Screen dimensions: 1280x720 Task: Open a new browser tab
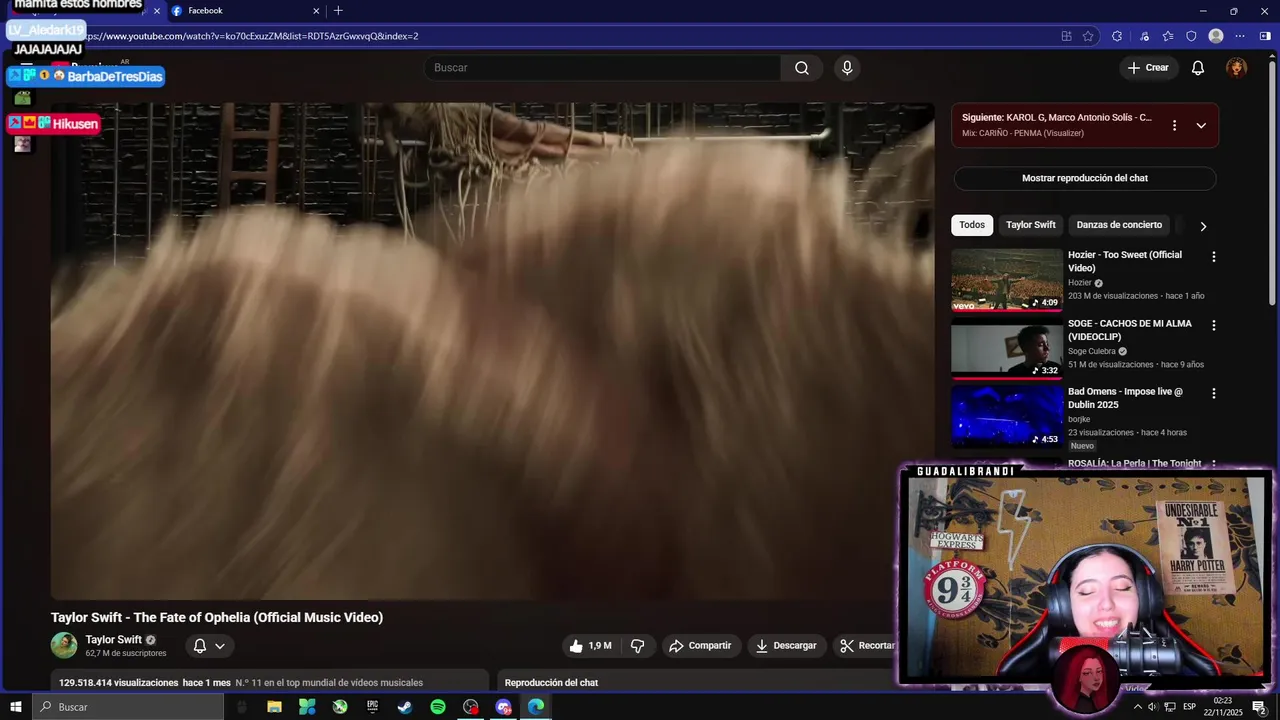(x=338, y=11)
